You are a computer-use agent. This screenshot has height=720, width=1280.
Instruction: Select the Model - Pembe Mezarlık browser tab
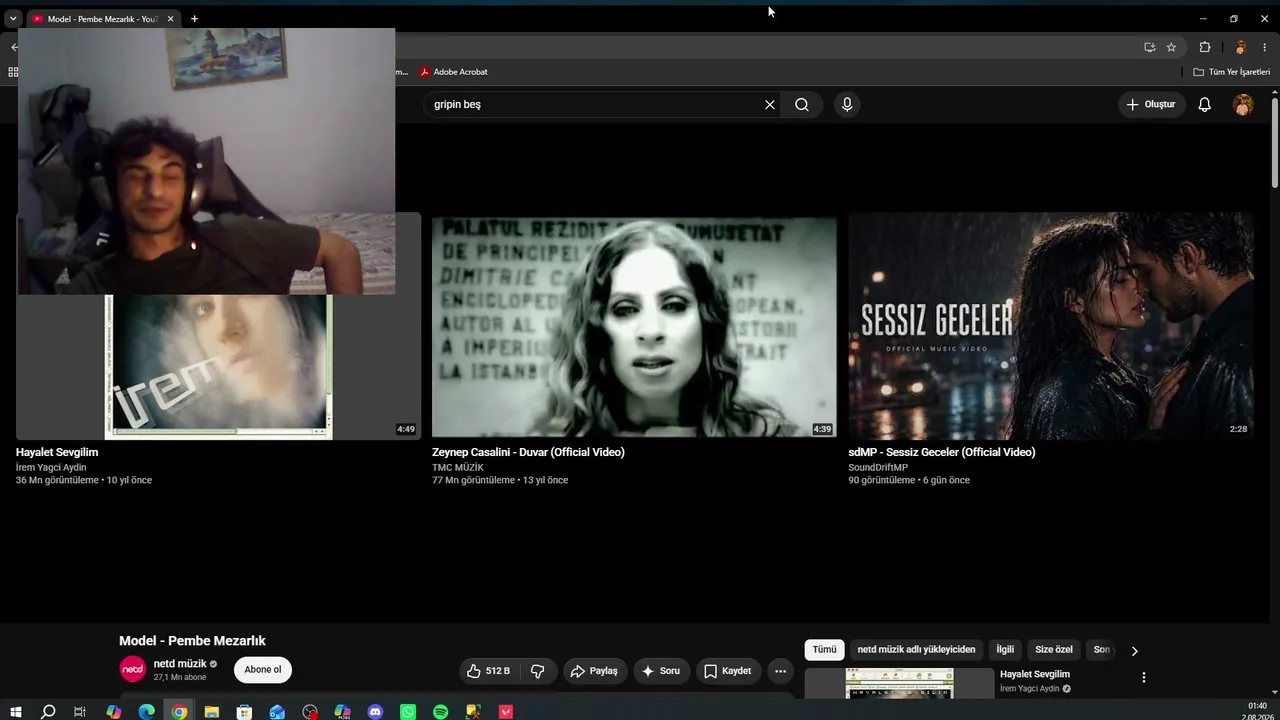tap(102, 19)
